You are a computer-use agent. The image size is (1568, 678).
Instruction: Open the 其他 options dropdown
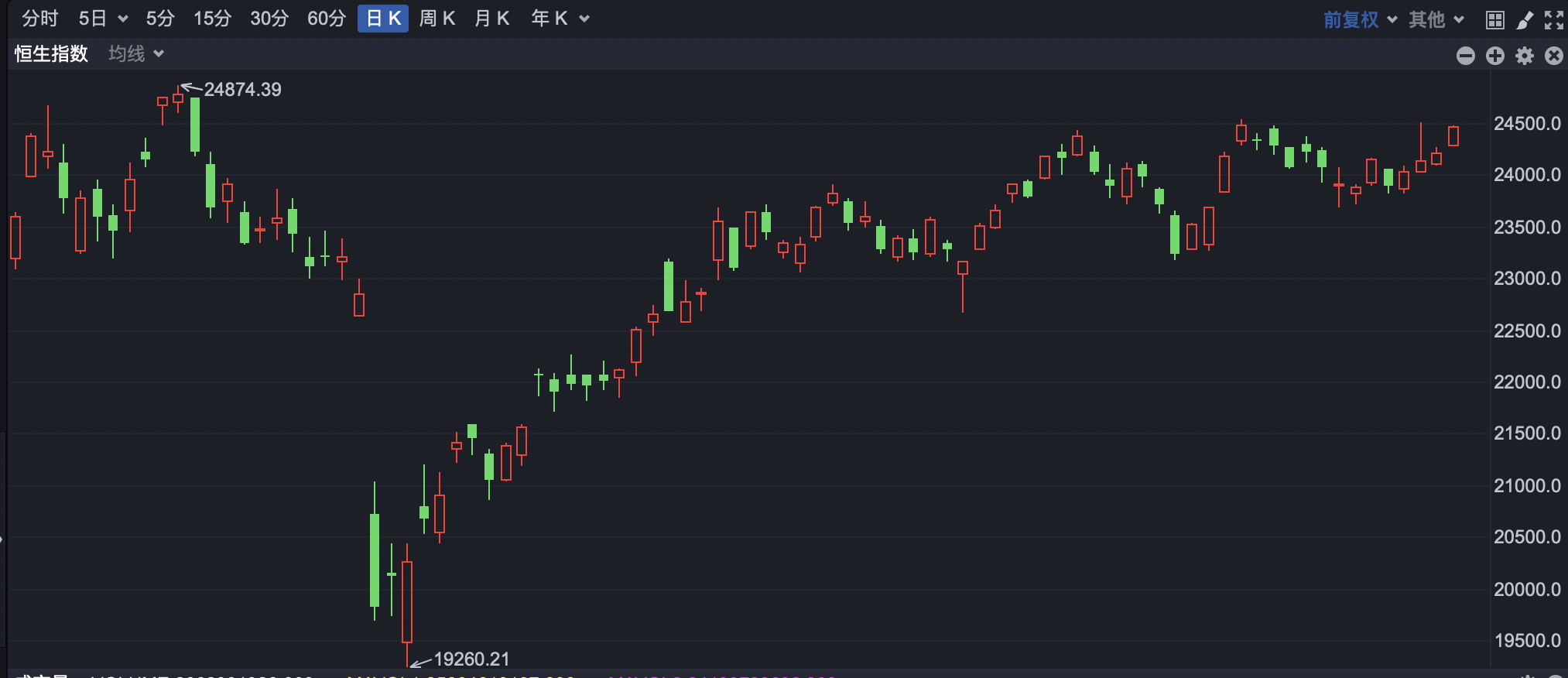tap(1436, 19)
